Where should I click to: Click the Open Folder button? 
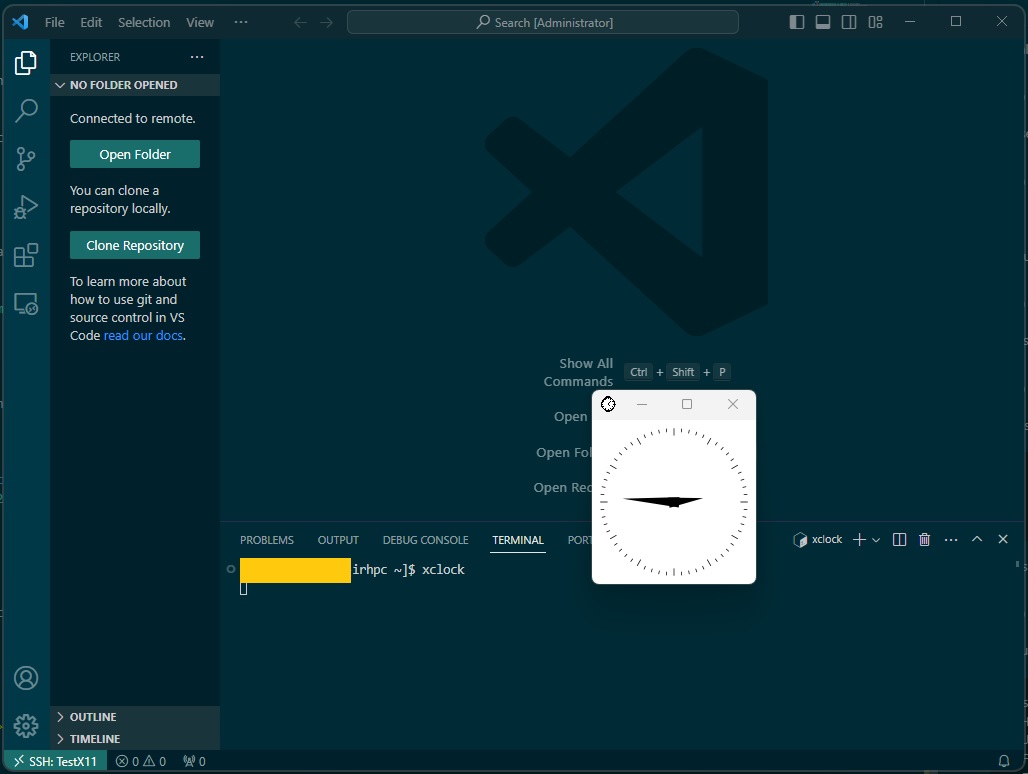click(135, 154)
